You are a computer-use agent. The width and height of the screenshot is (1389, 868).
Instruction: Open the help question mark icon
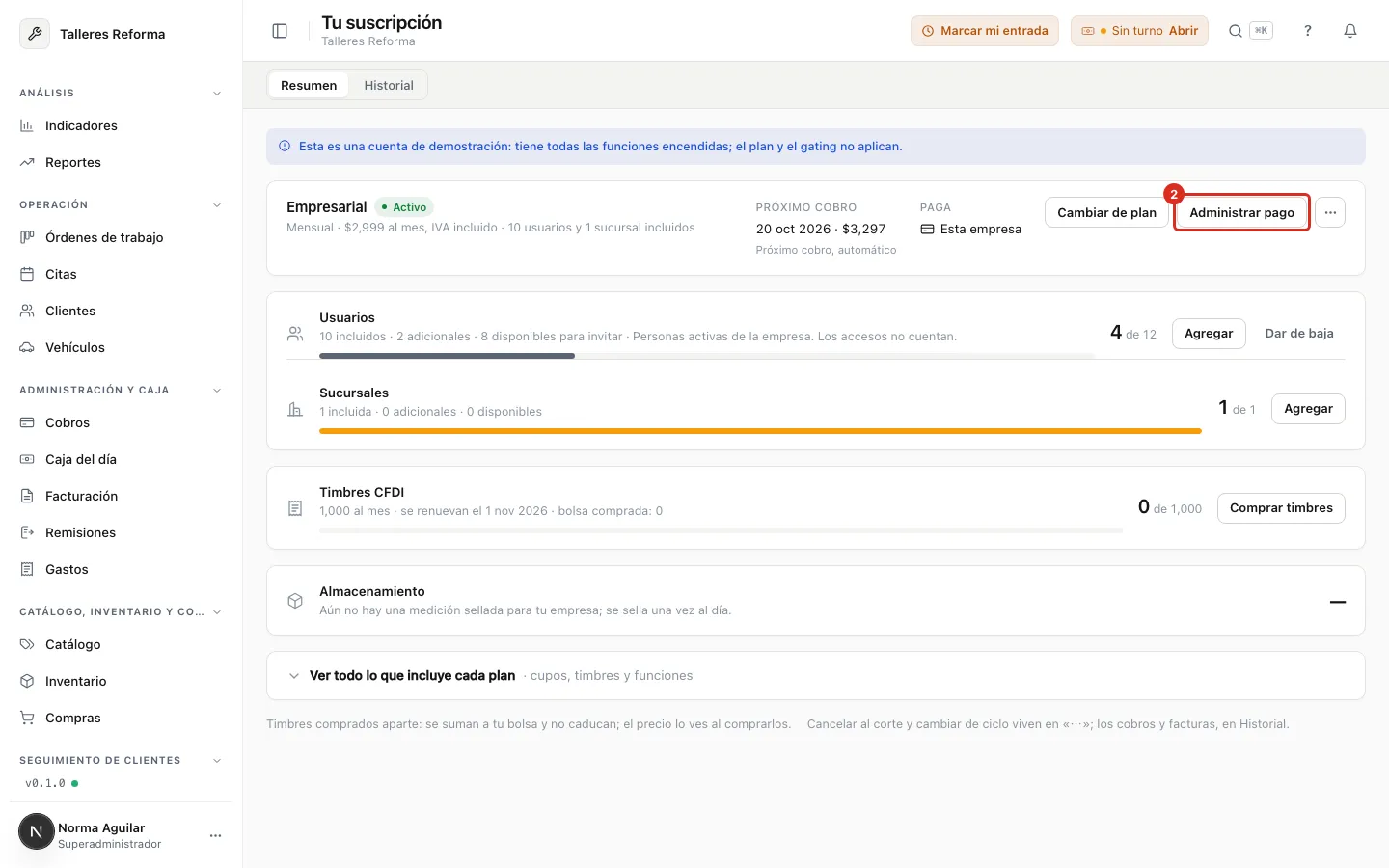coord(1308,31)
